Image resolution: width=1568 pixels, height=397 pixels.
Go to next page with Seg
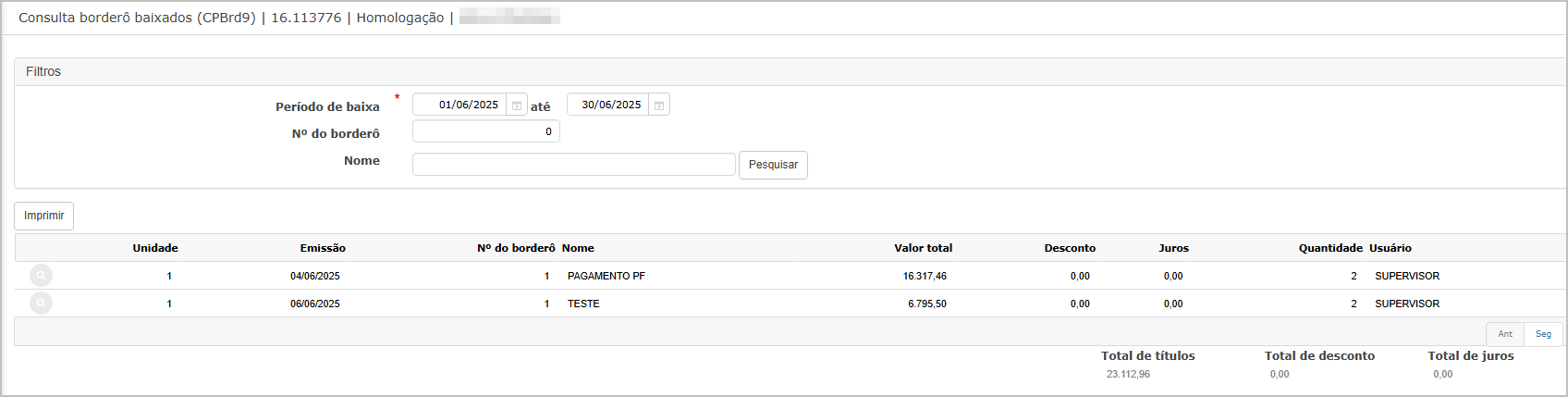[1543, 334]
